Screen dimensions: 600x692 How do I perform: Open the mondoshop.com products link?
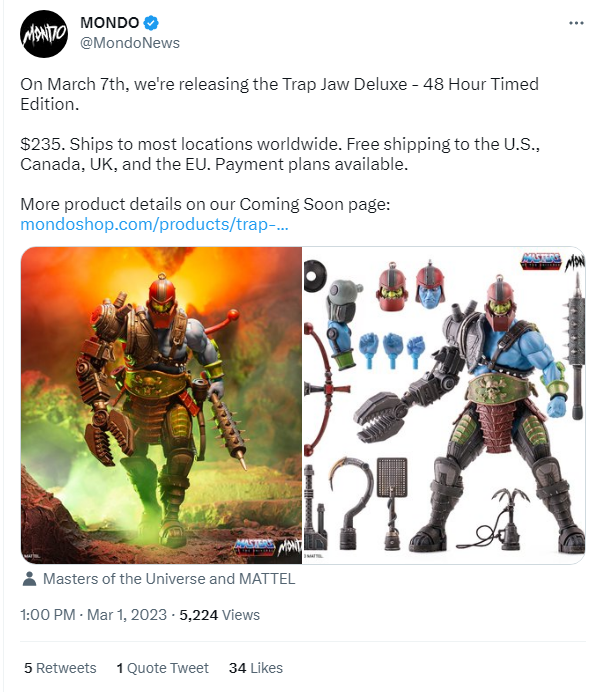click(x=154, y=224)
